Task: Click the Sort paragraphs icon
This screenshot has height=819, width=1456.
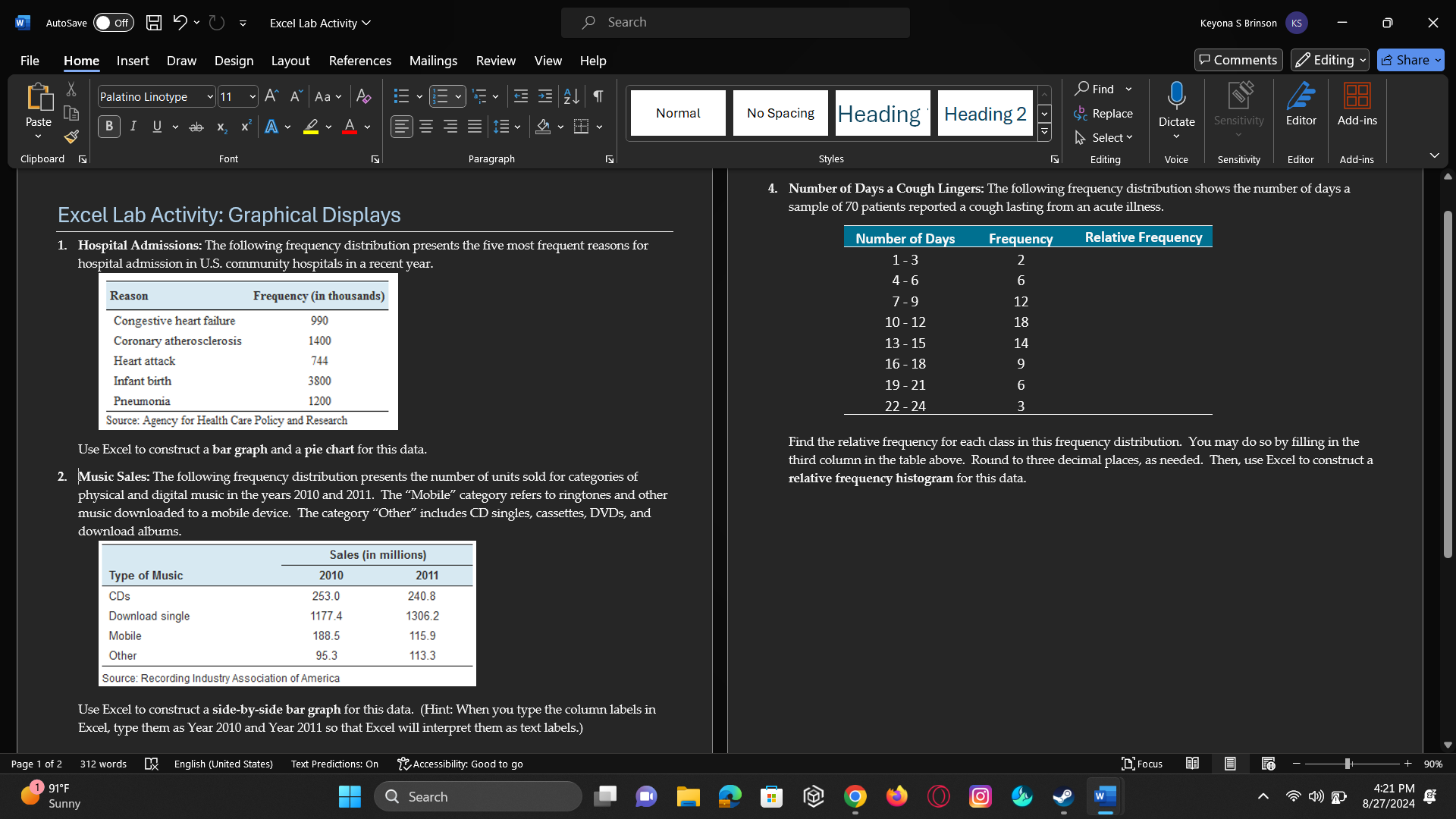Action: [x=572, y=96]
